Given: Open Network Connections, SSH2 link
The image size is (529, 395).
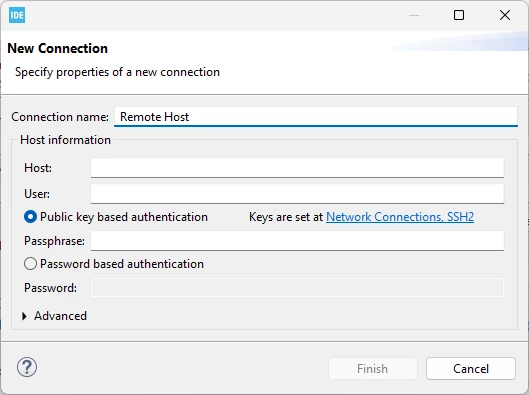Looking at the screenshot, I should pyautogui.click(x=400, y=217).
